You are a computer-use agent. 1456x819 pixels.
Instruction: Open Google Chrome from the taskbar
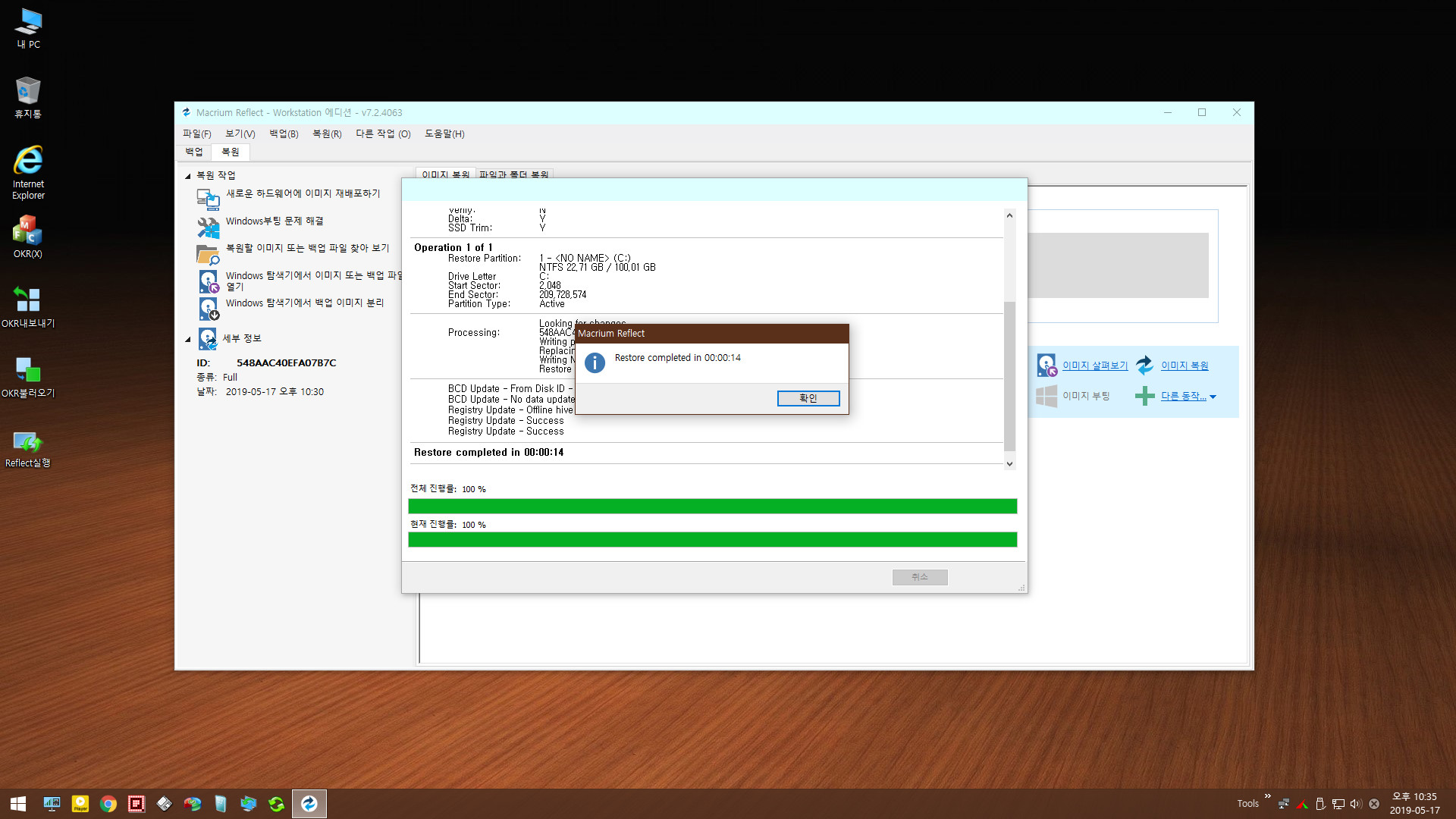tap(108, 804)
